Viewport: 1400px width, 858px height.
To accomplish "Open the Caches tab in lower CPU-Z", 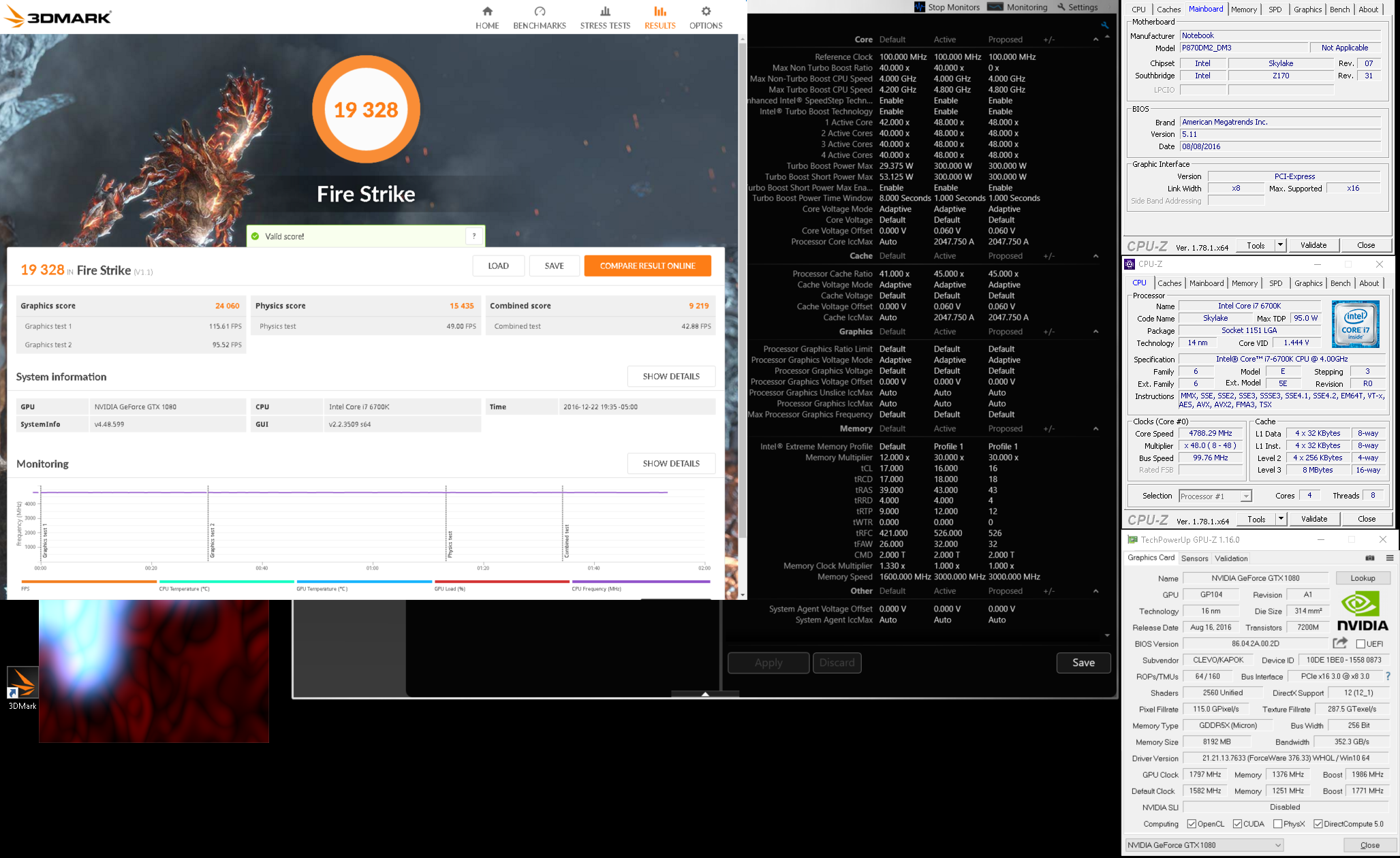I will tap(1169, 283).
